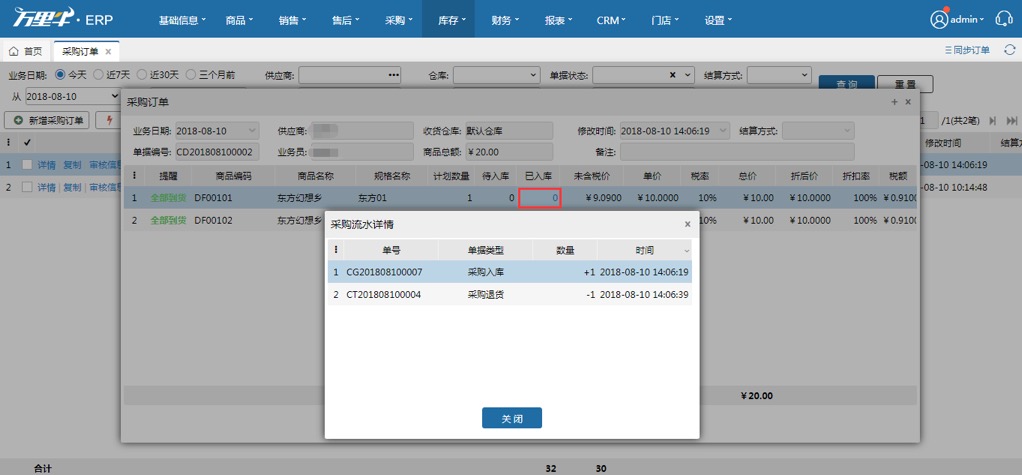Open column menu in main order list header
The image size is (1022, 475).
[x=8, y=142]
